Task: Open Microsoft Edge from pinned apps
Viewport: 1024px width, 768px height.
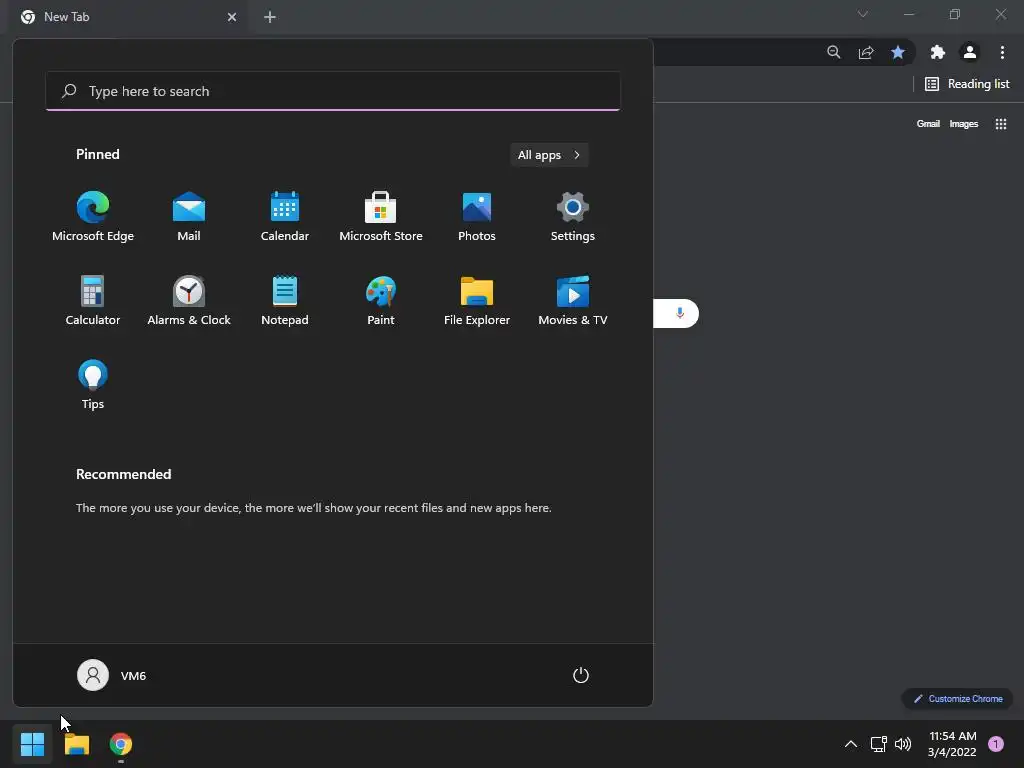Action: [x=93, y=217]
